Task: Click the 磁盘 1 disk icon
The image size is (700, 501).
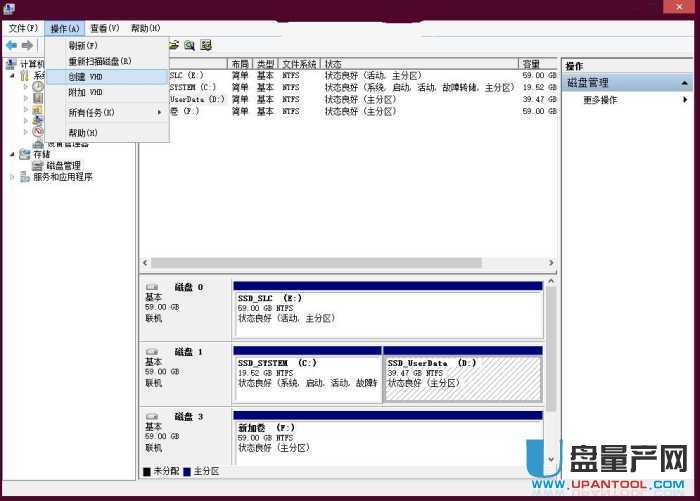Action: 152,352
